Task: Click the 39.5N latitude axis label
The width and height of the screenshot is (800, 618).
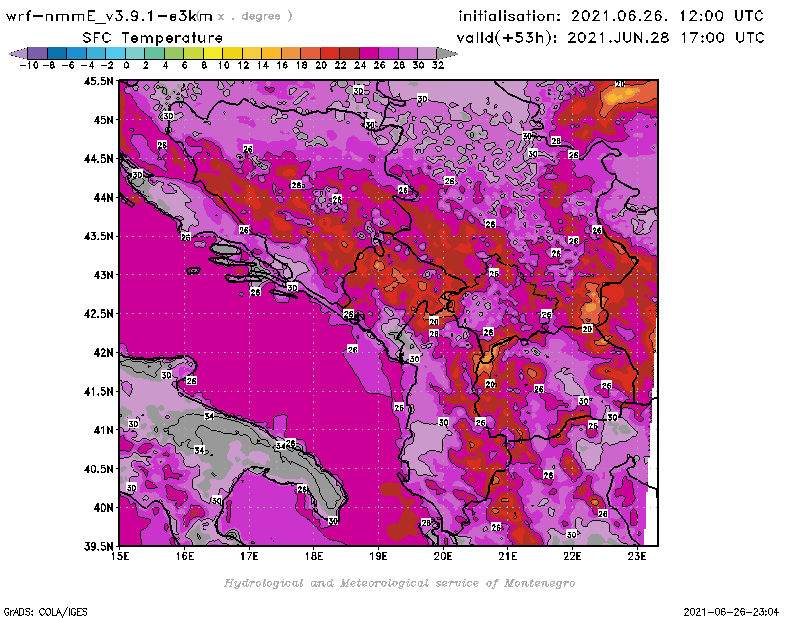Action: pos(98,546)
